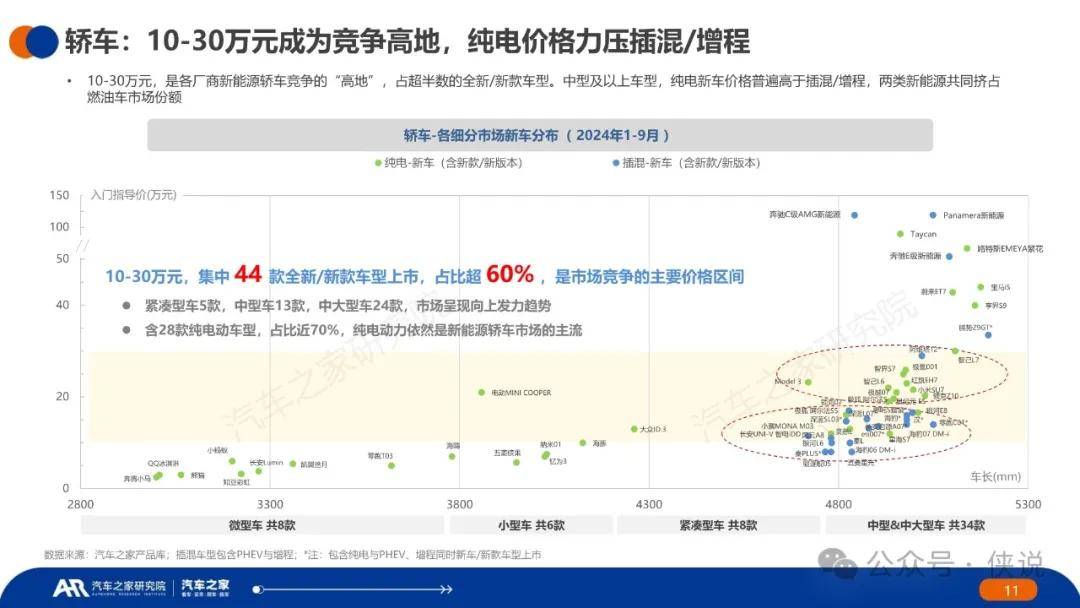Click the x-axis title 车长(mm)
The image size is (1080, 608).
tap(995, 476)
